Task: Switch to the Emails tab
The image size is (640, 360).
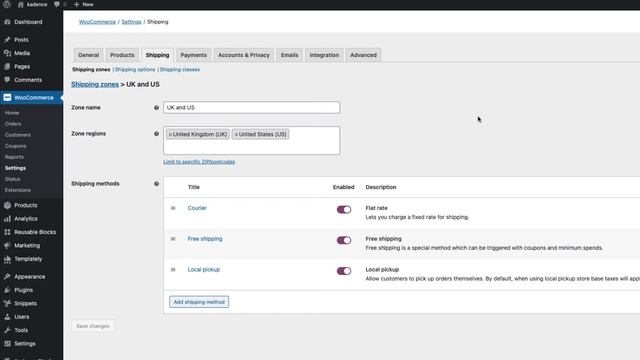Action: pyautogui.click(x=289, y=55)
